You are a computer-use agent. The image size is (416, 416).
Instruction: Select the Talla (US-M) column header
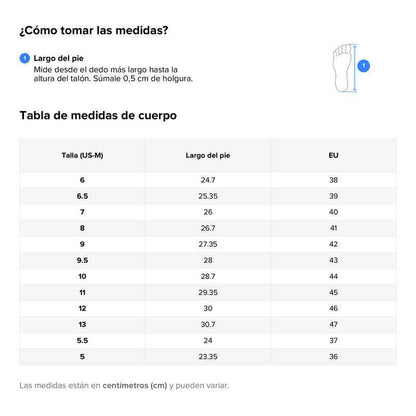pos(82,155)
